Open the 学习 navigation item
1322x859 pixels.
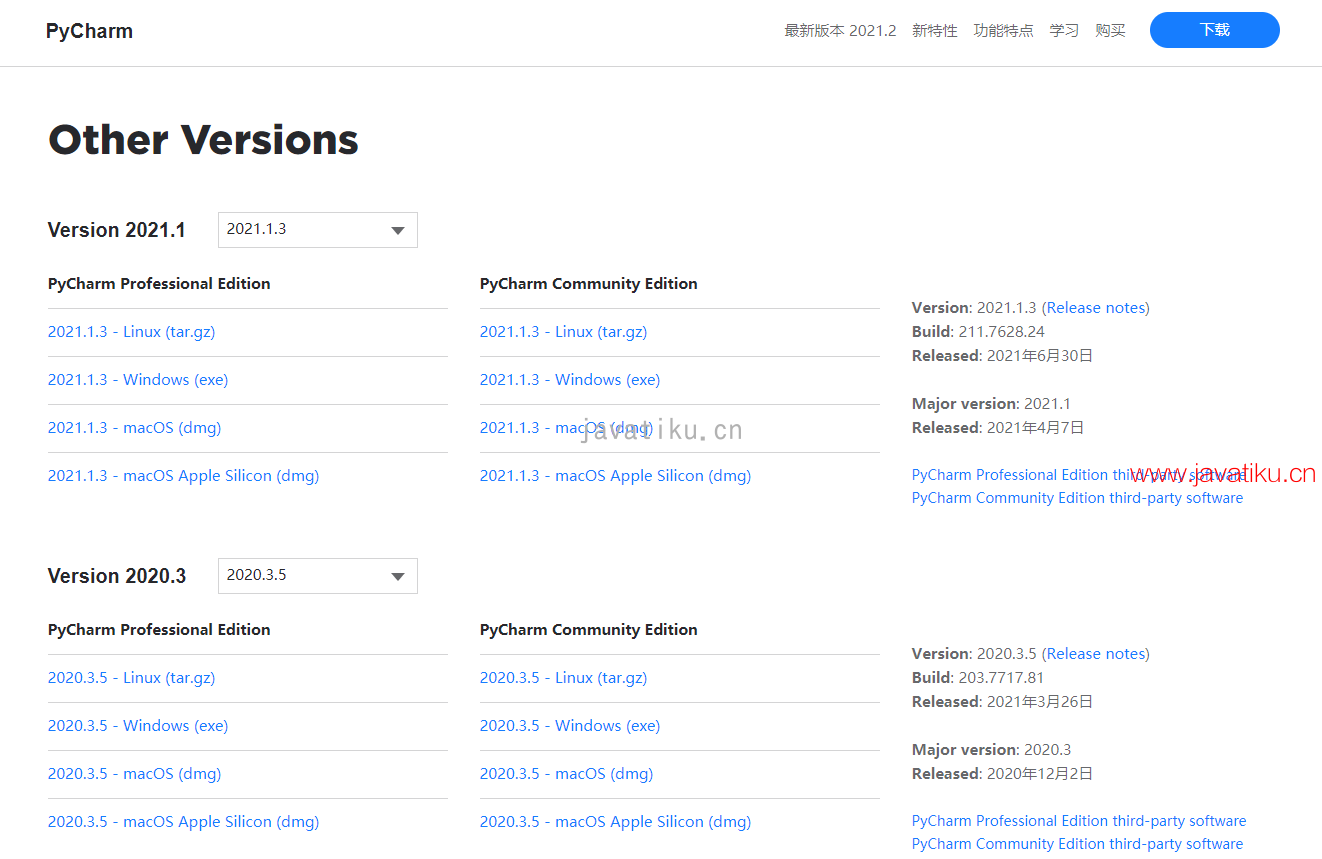coord(1064,31)
